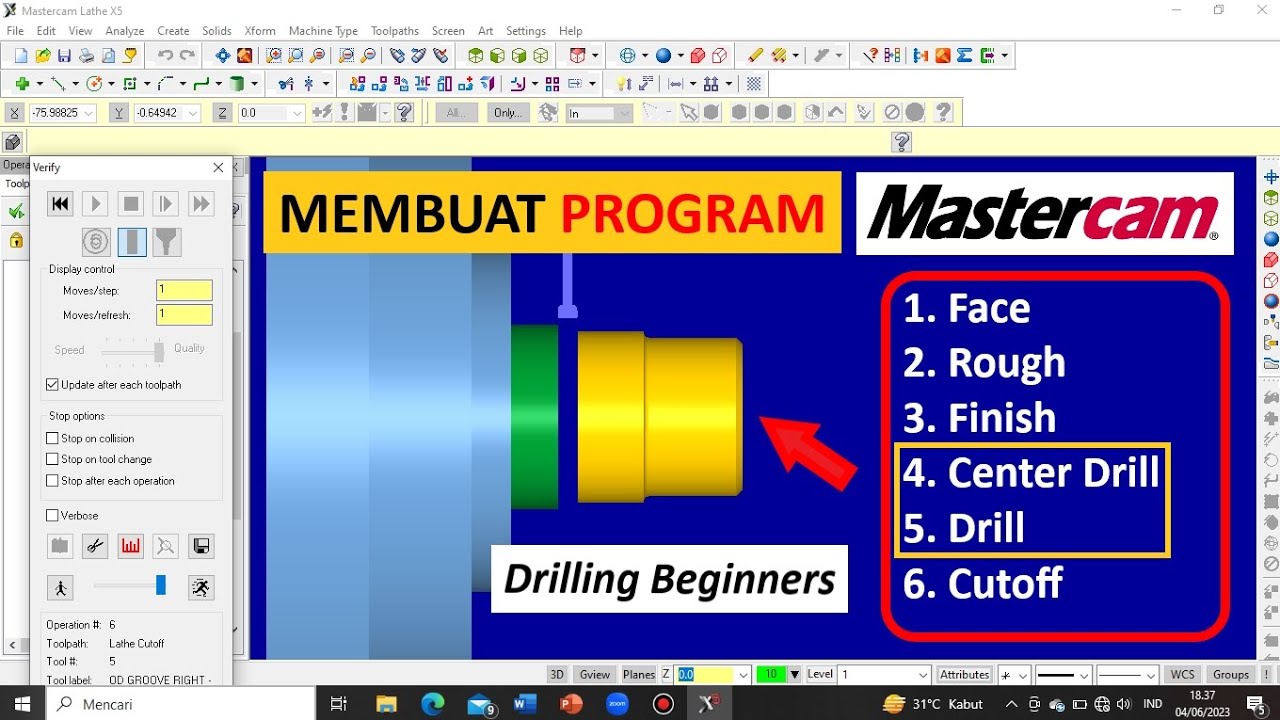The image size is (1280, 720).
Task: Open the Analyze menu
Action: point(125,31)
